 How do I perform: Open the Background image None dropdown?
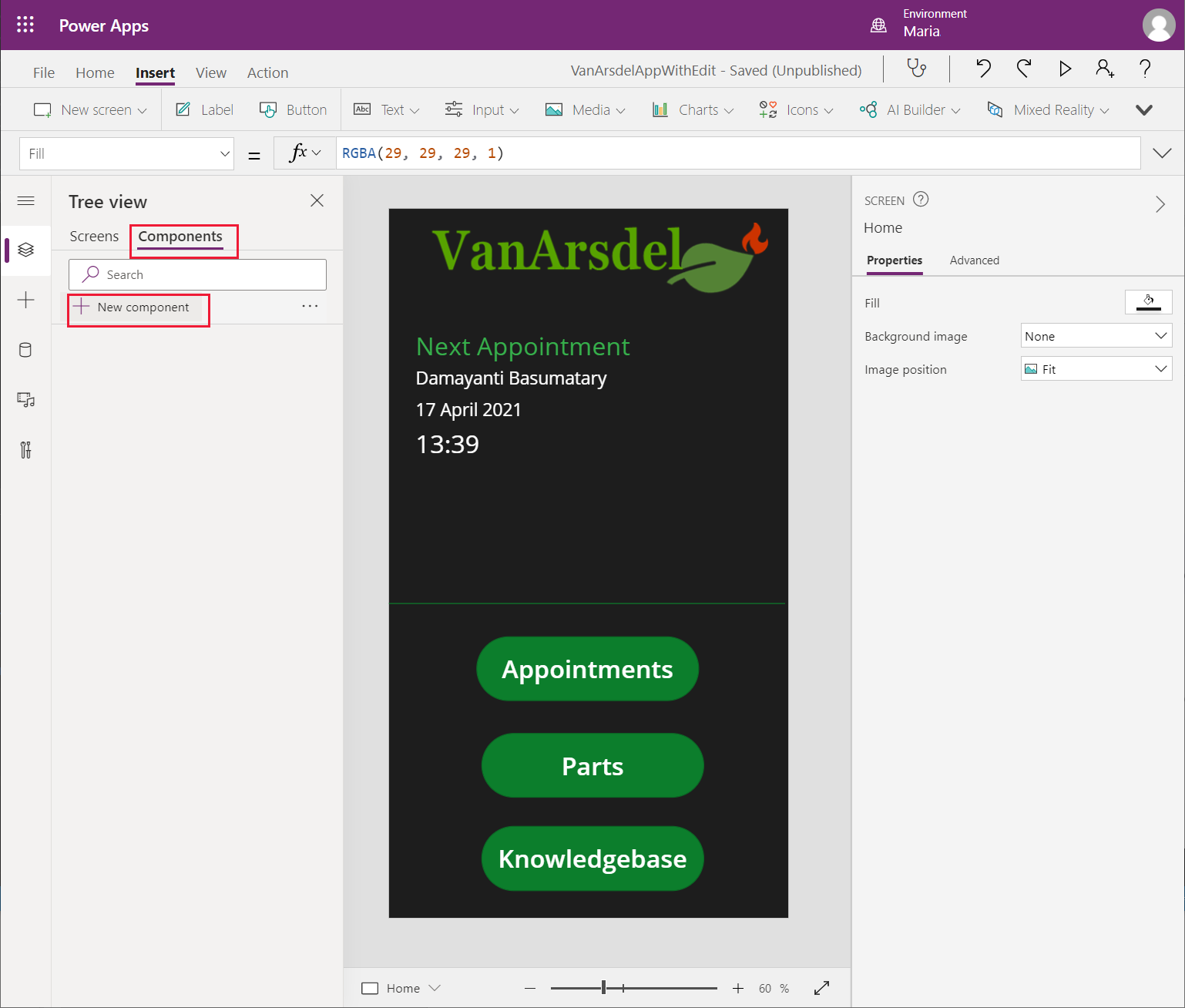tap(1096, 336)
